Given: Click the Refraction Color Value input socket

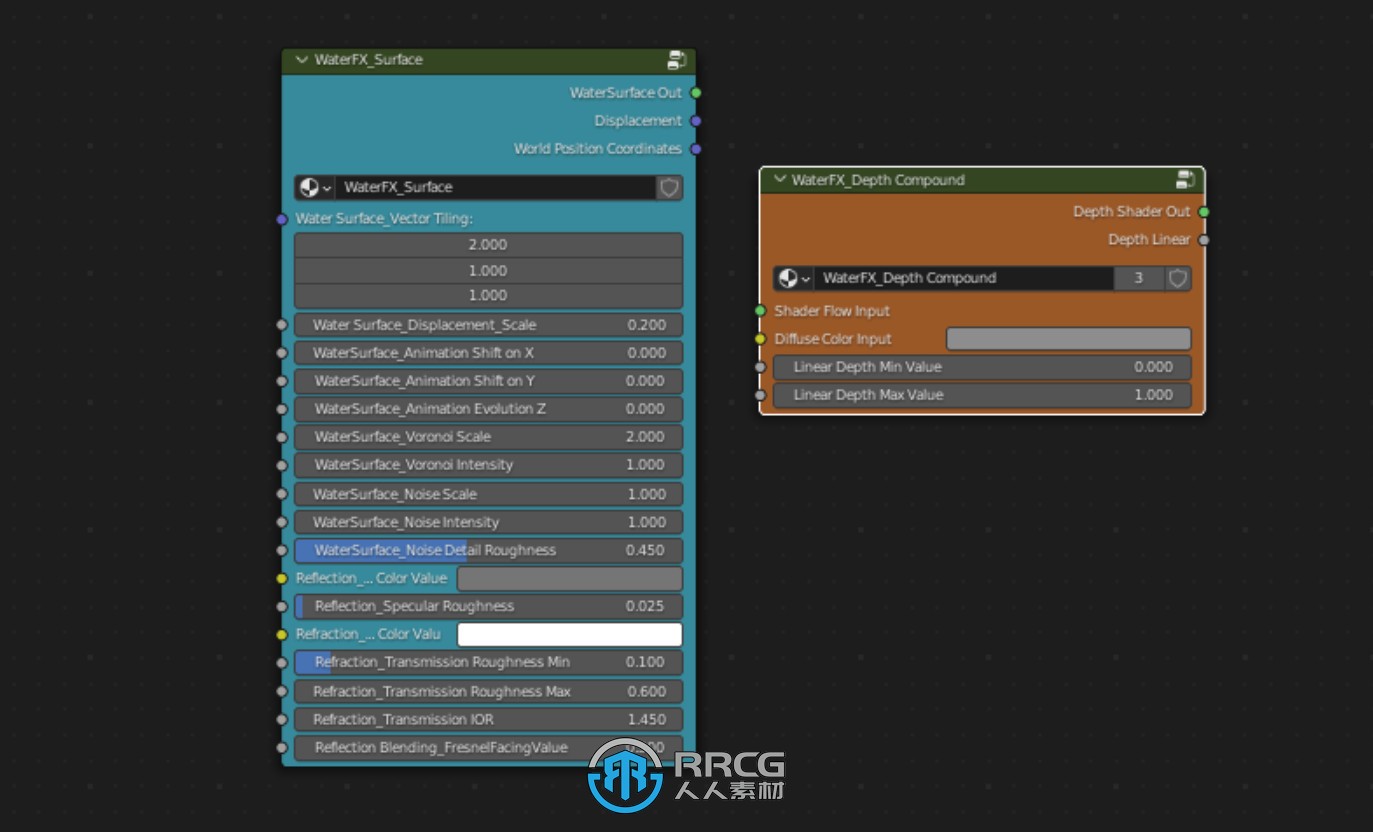Looking at the screenshot, I should (282, 634).
